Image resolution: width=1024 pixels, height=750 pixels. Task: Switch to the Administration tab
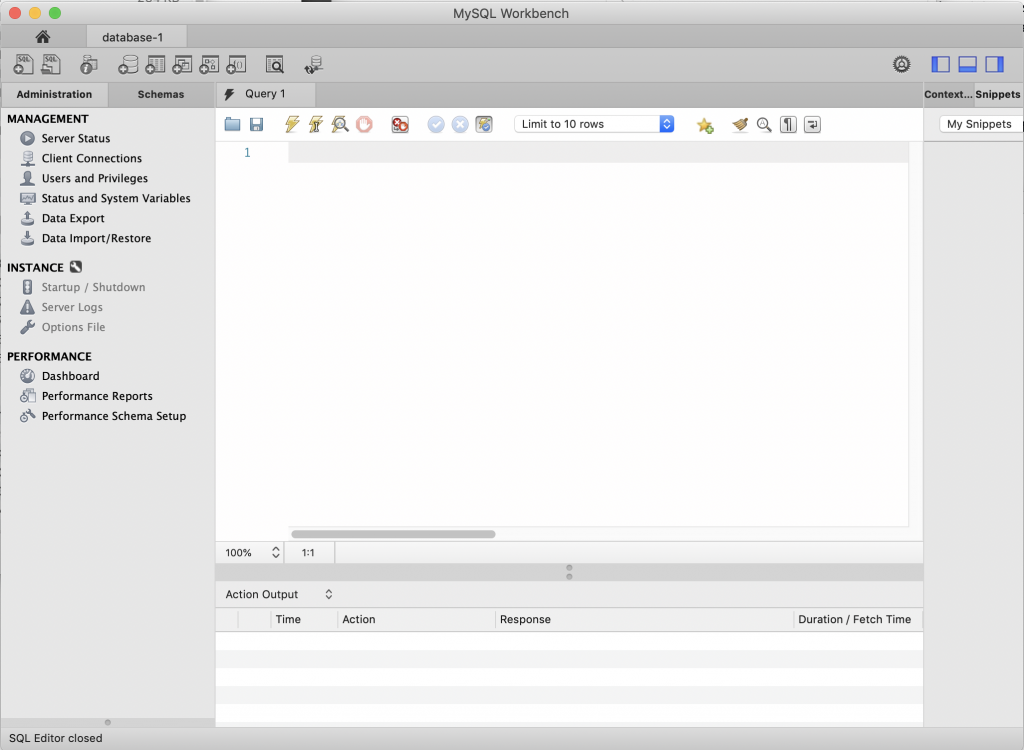click(54, 94)
